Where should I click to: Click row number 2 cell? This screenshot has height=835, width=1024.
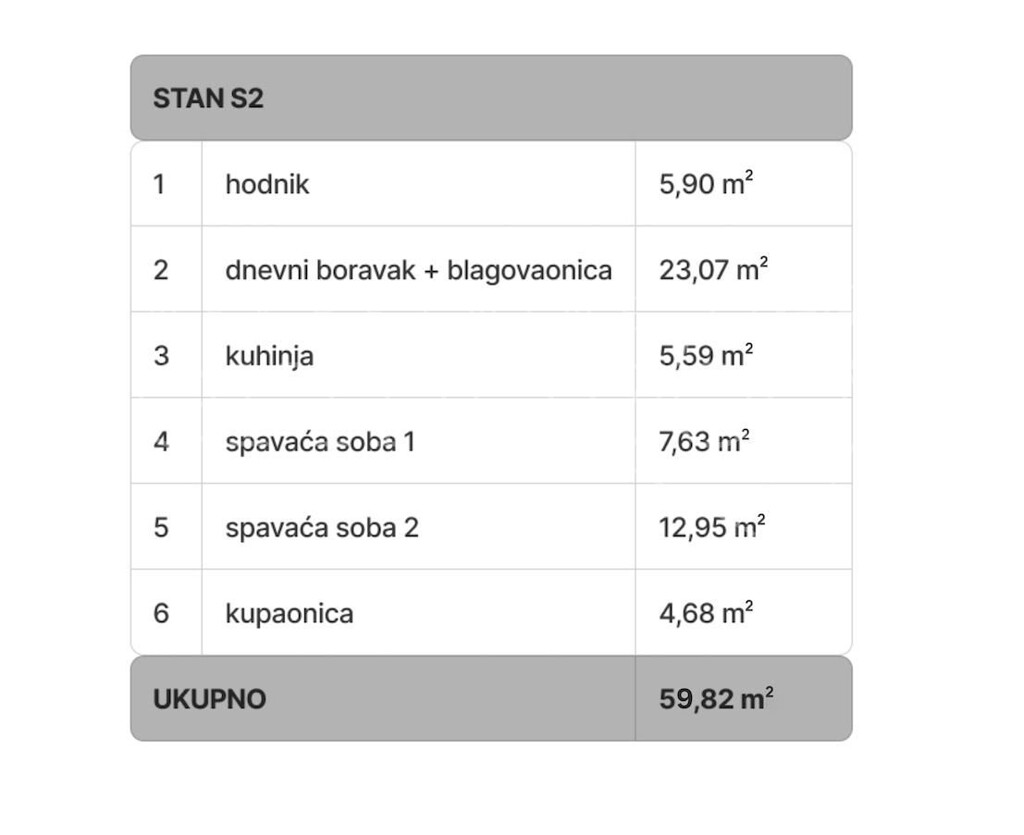click(x=167, y=270)
